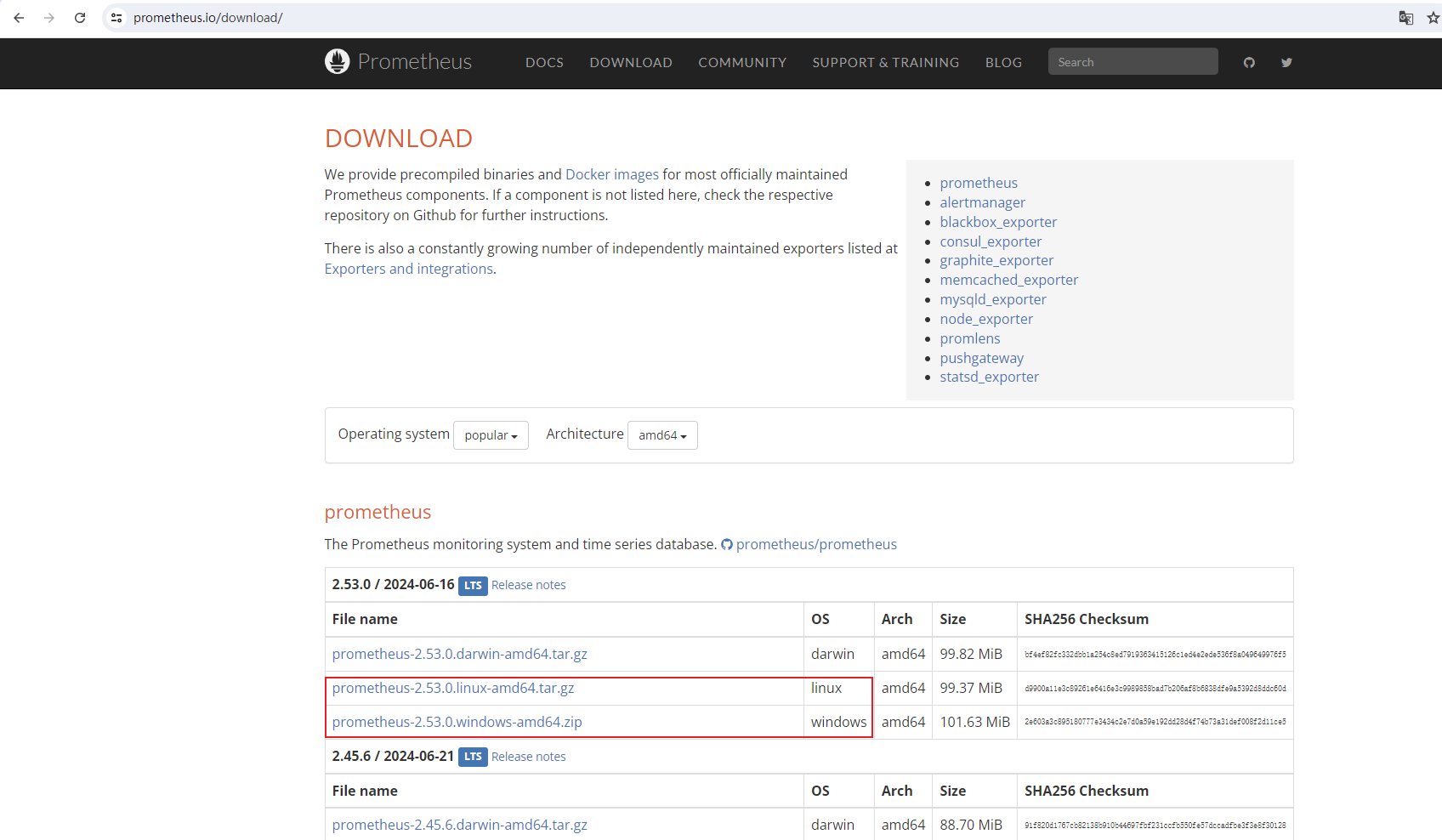Open the Prometheus GitHub page via navbar GitHub icon
This screenshot has height=840, width=1442.
pos(1249,62)
